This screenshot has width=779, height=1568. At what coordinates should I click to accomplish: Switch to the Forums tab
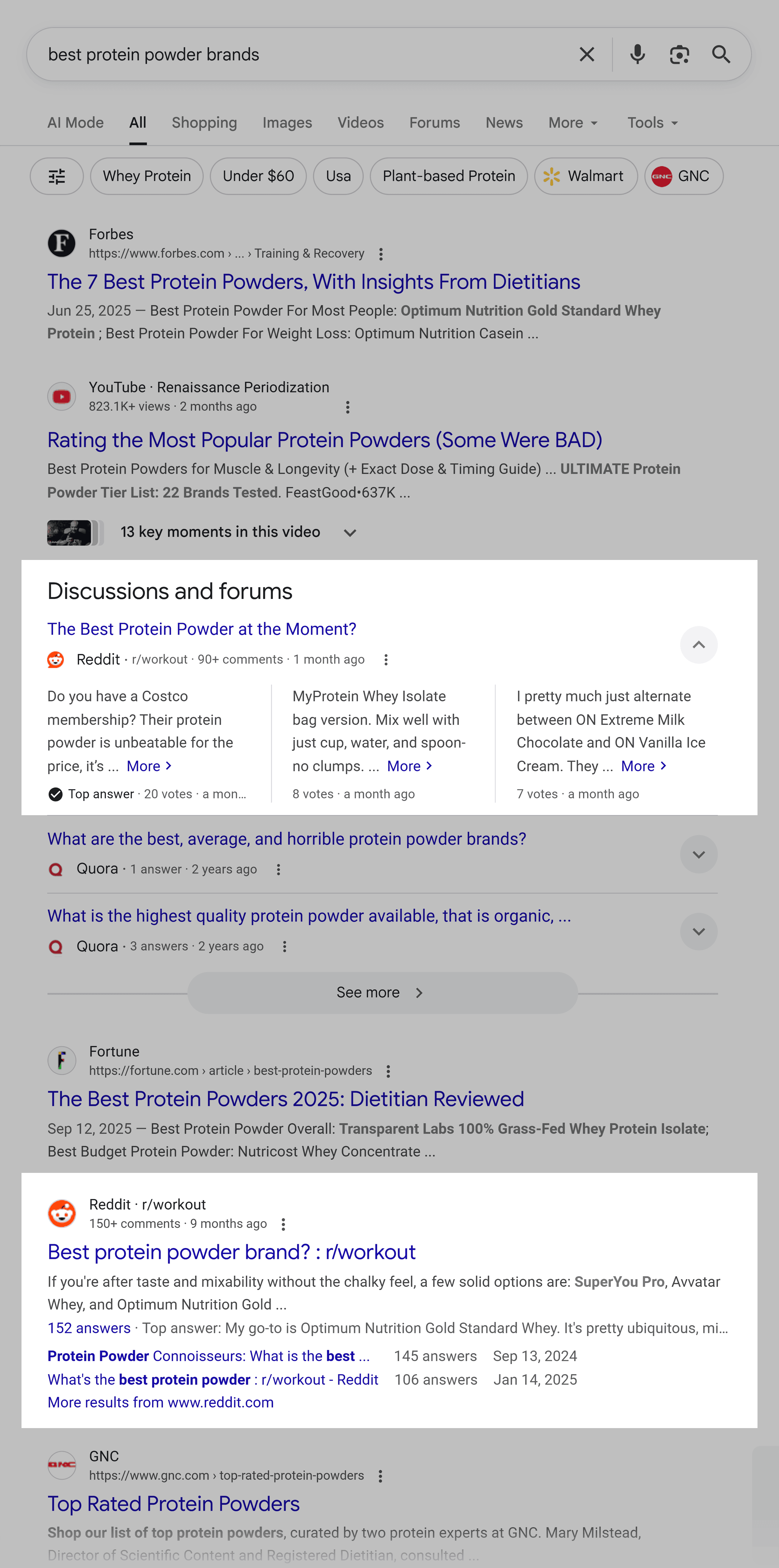(x=435, y=123)
